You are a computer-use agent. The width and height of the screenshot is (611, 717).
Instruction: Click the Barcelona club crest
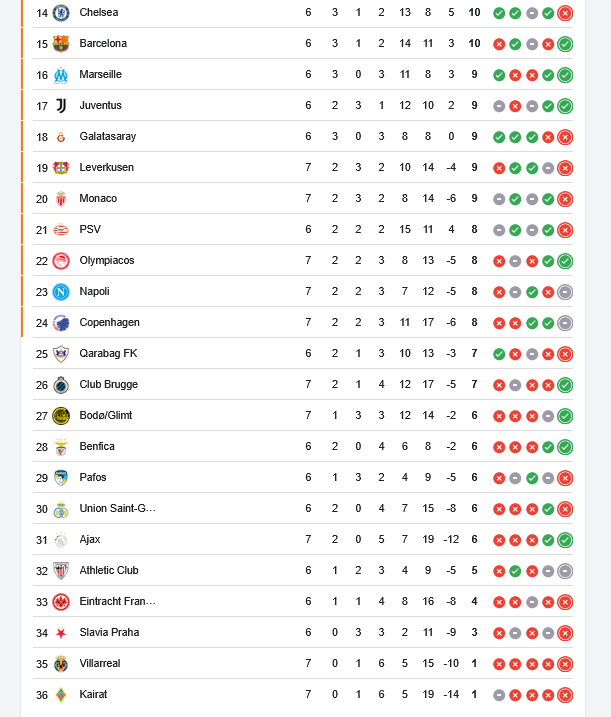point(61,43)
